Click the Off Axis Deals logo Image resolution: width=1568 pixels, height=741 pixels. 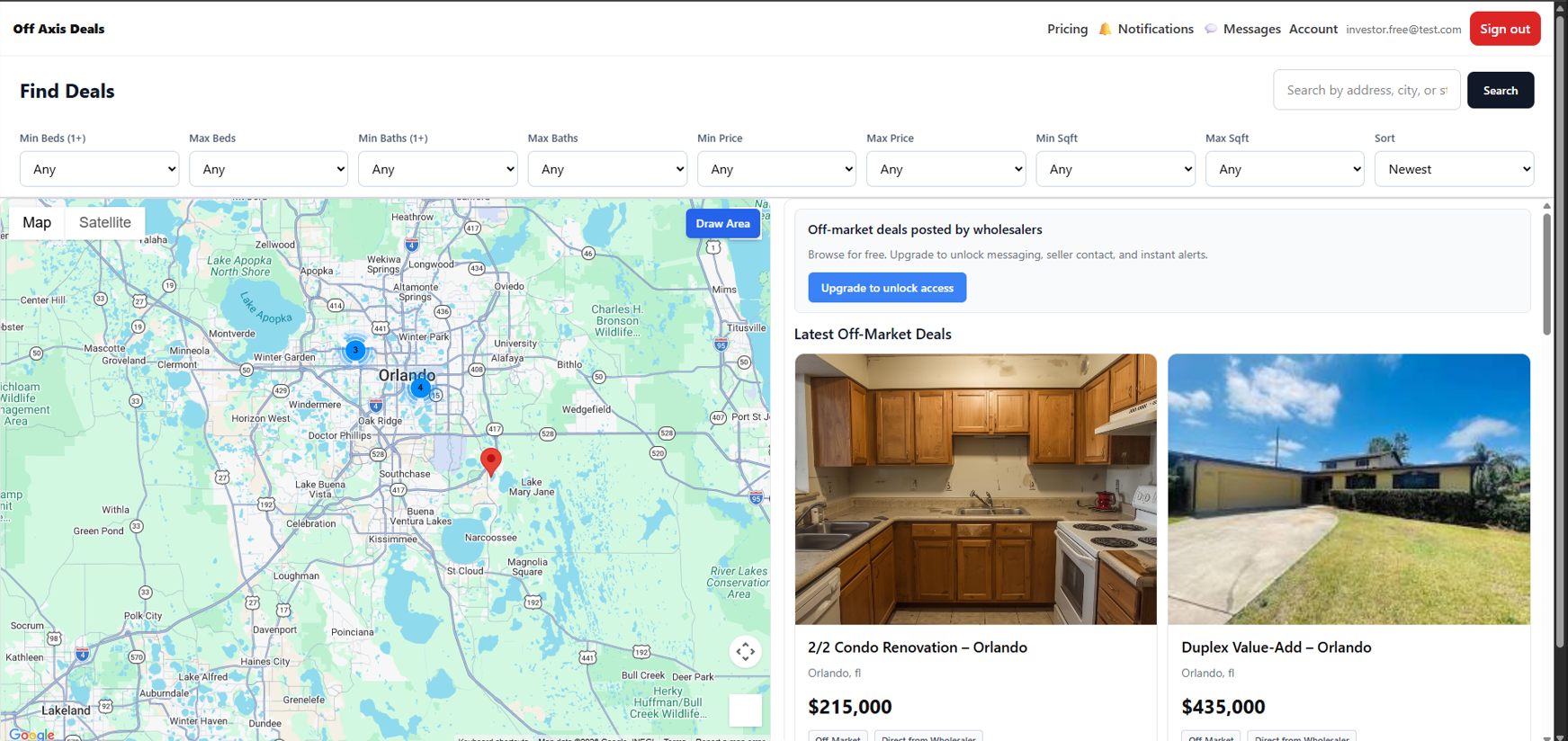point(58,29)
